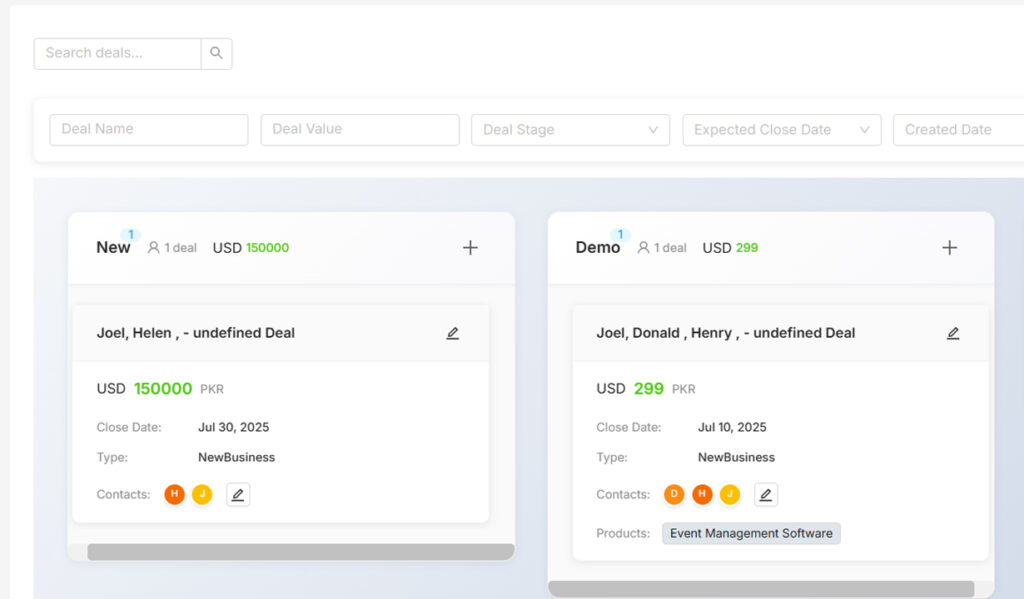Screen dimensions: 1024x599
Task: Click the D contact avatar in Demo deal
Action: coord(674,495)
